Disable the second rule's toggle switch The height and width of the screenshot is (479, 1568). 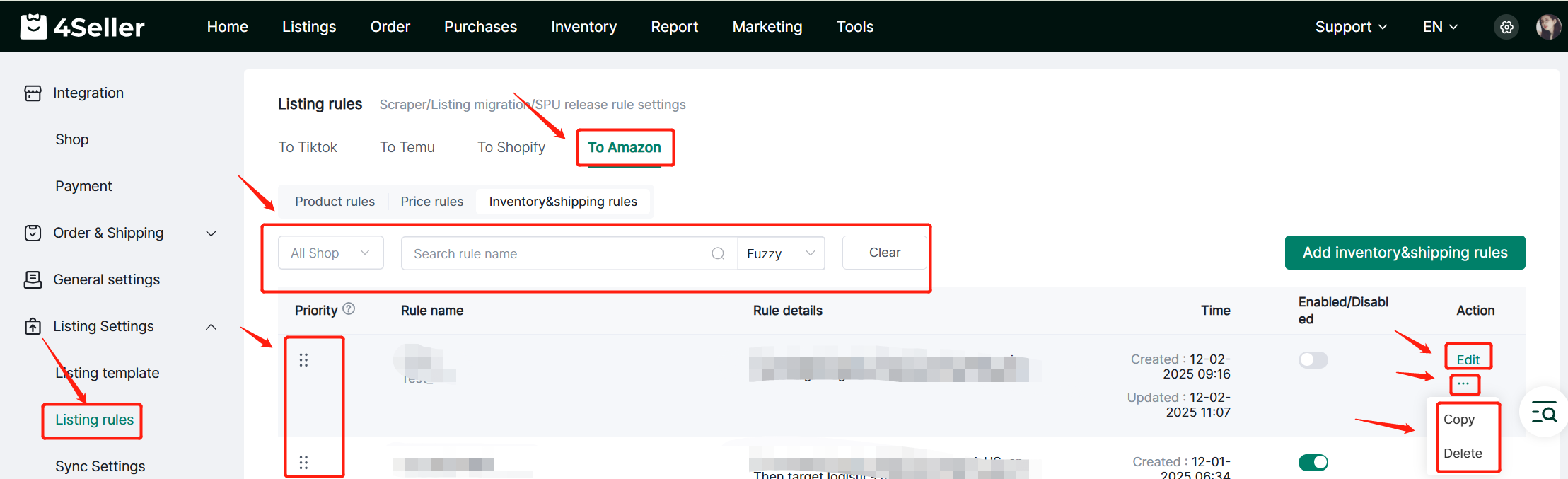1313,463
